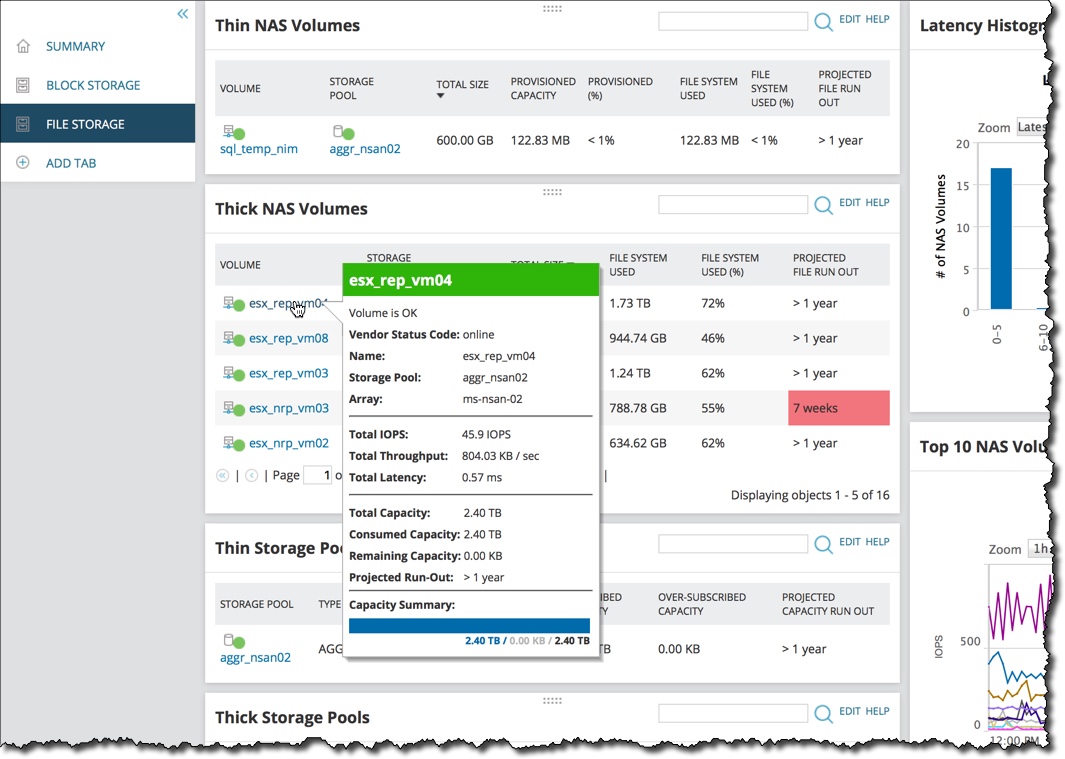Click the Summary home icon
Image resolution: width=1065 pixels, height=759 pixels.
23,46
